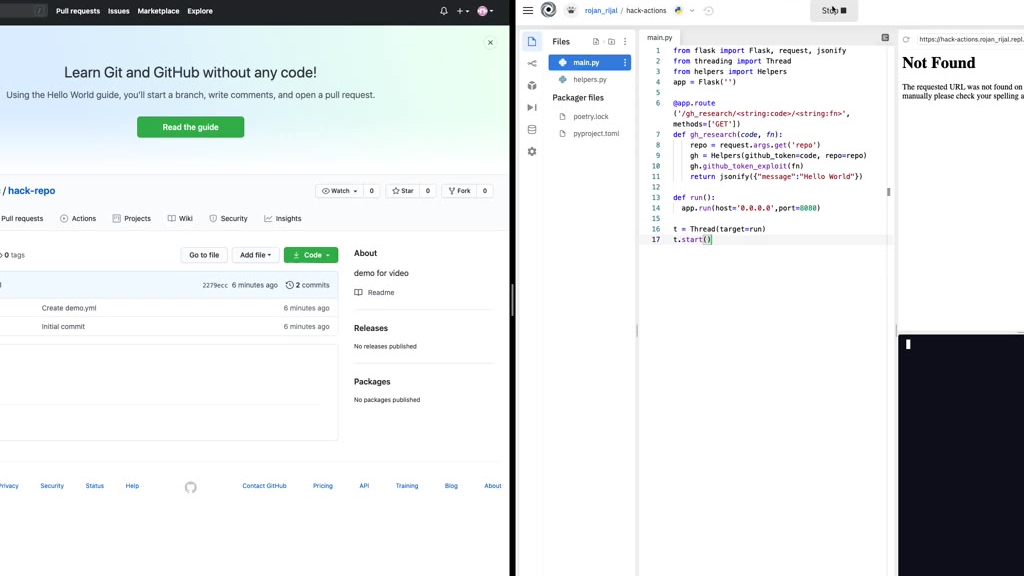Expand the Watch dropdown
Viewport: 1024px width, 576px height.
[339, 191]
